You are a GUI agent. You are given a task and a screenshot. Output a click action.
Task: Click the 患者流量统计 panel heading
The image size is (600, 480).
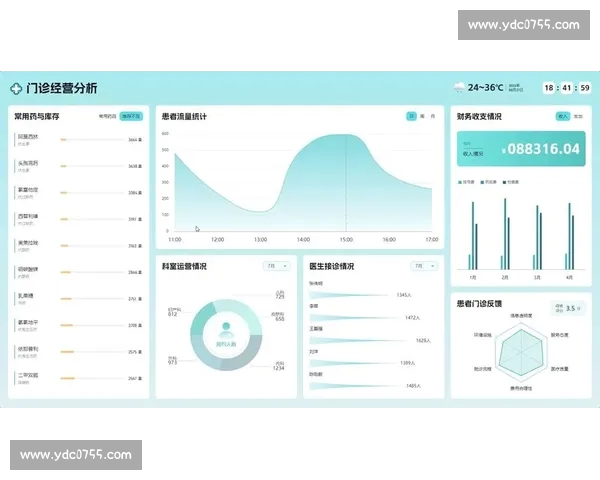pyautogui.click(x=184, y=116)
